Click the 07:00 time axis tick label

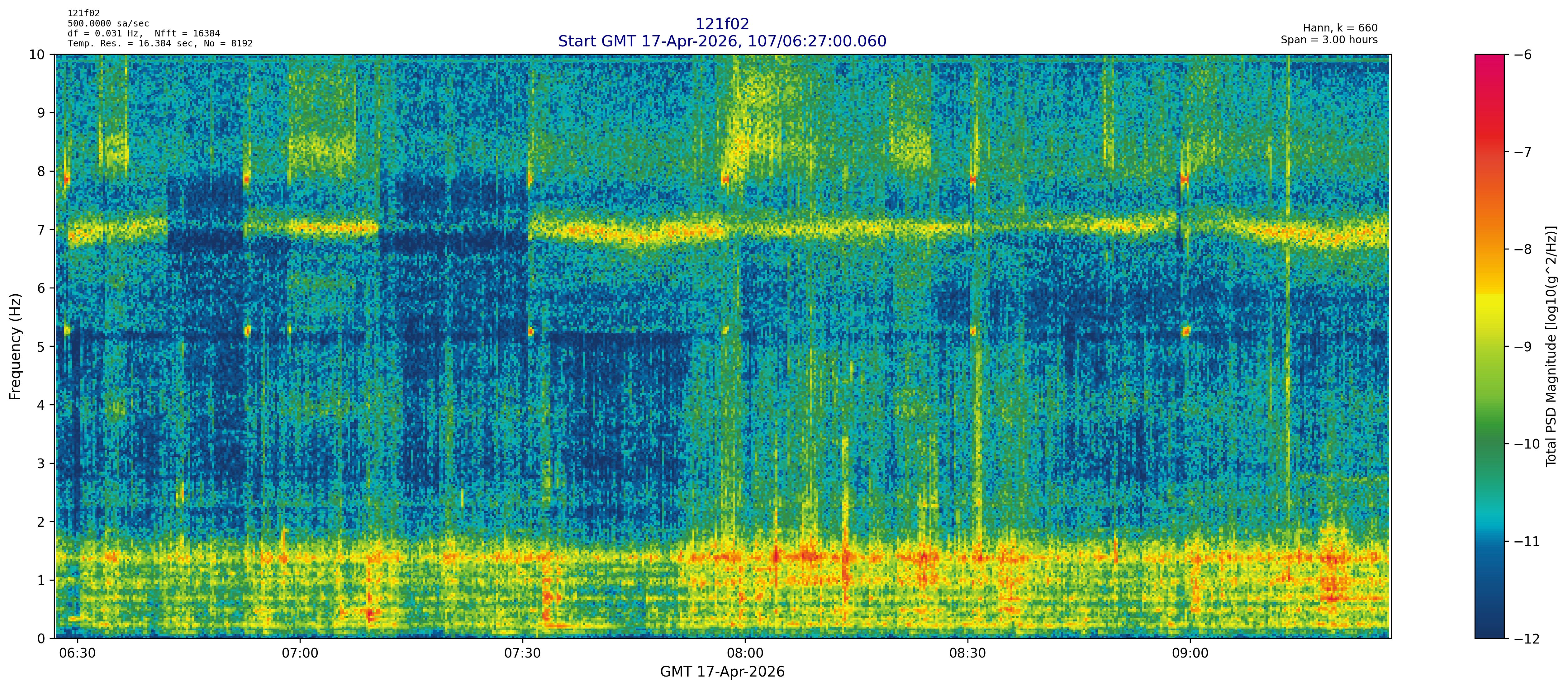point(300,654)
